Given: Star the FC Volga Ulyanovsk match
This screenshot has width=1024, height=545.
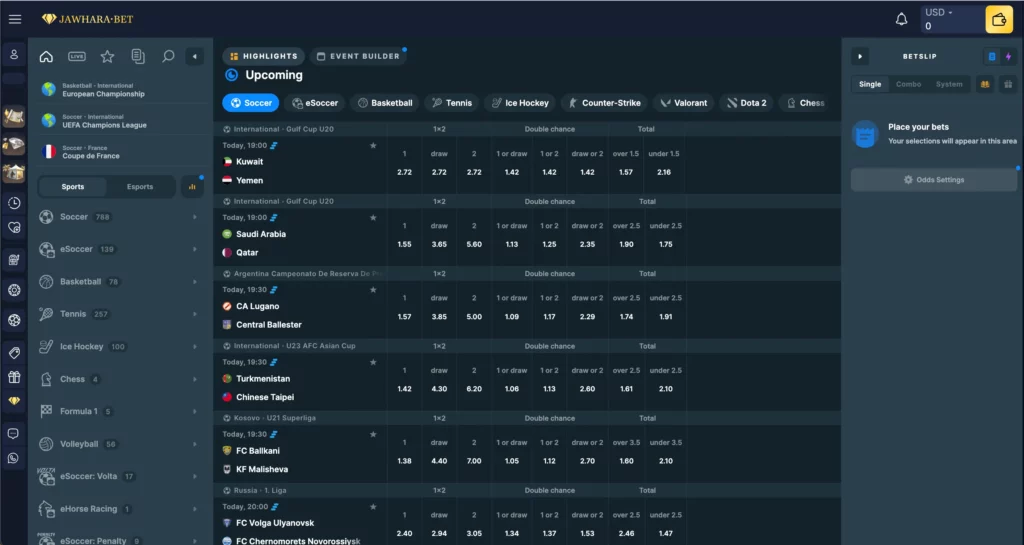Looking at the screenshot, I should (x=373, y=506).
